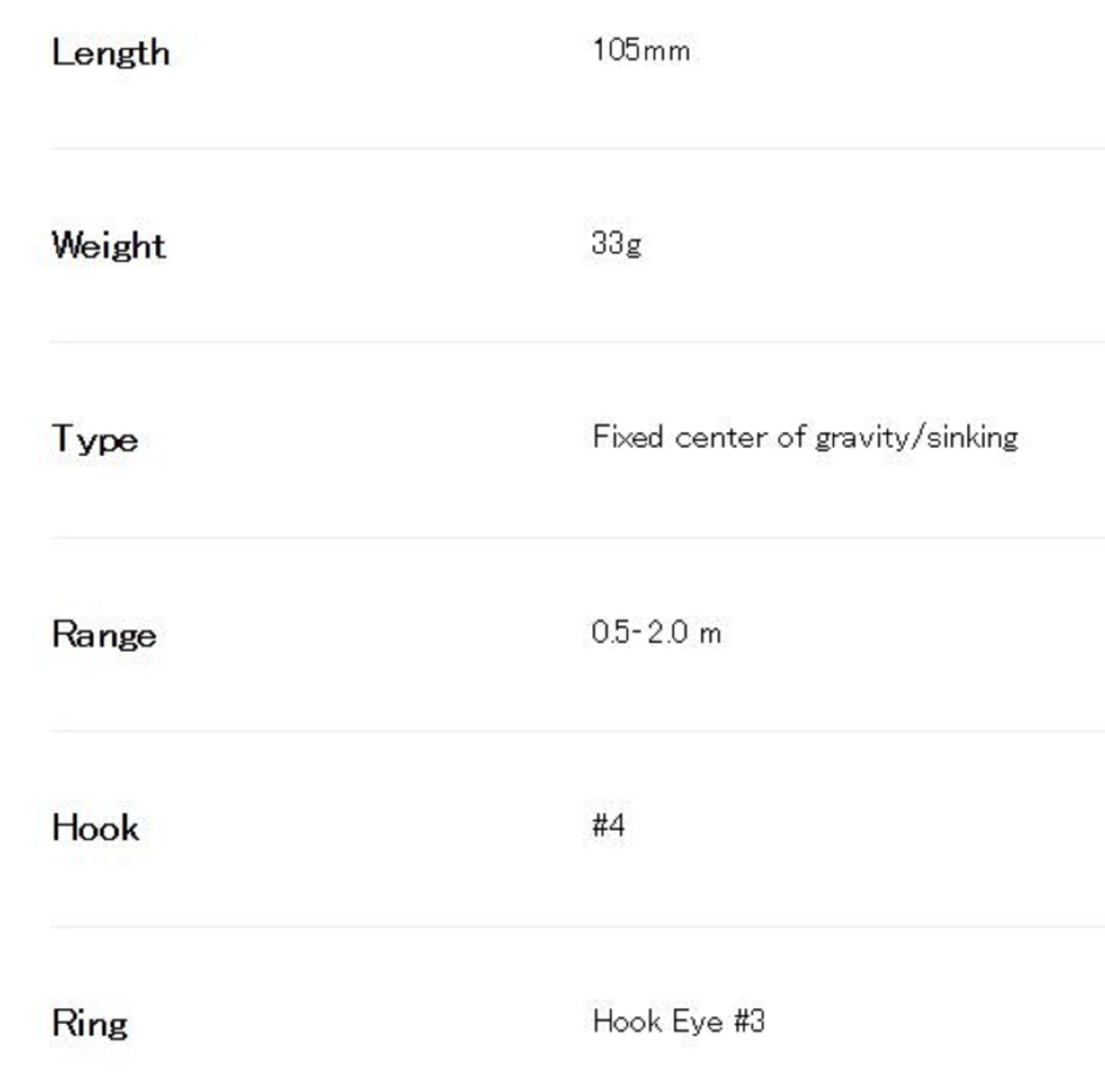Click the word Fixed in Type value
Screen dimensions: 1105x1092
(628, 437)
